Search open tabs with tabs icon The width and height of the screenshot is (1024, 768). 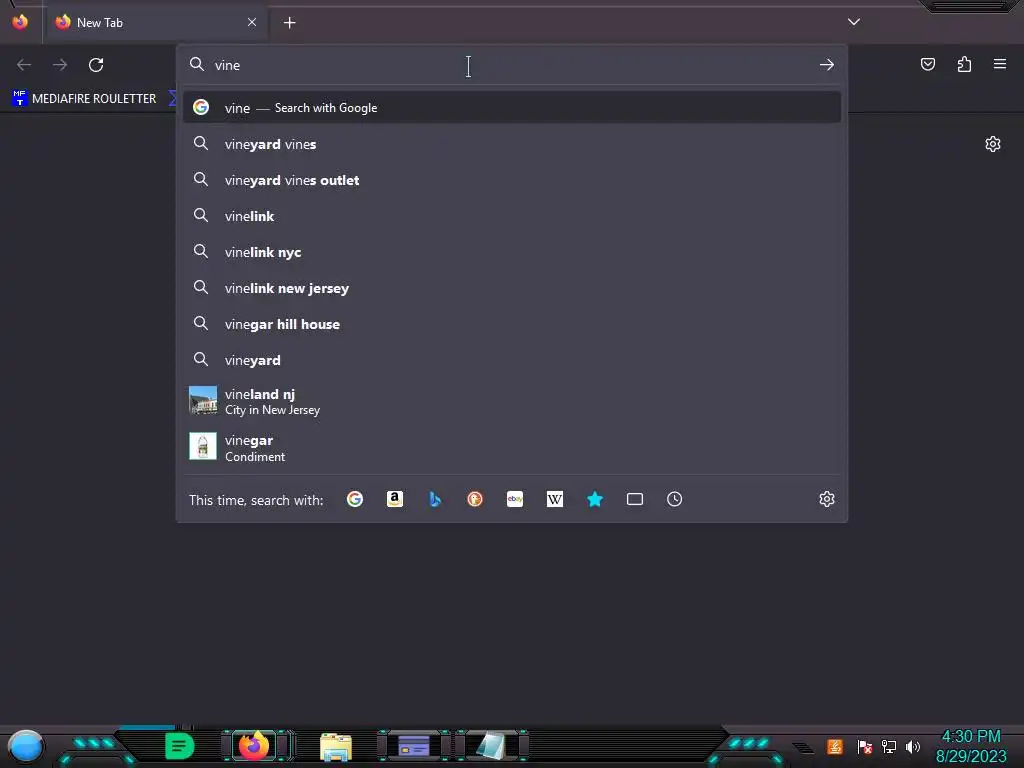pyautogui.click(x=635, y=500)
